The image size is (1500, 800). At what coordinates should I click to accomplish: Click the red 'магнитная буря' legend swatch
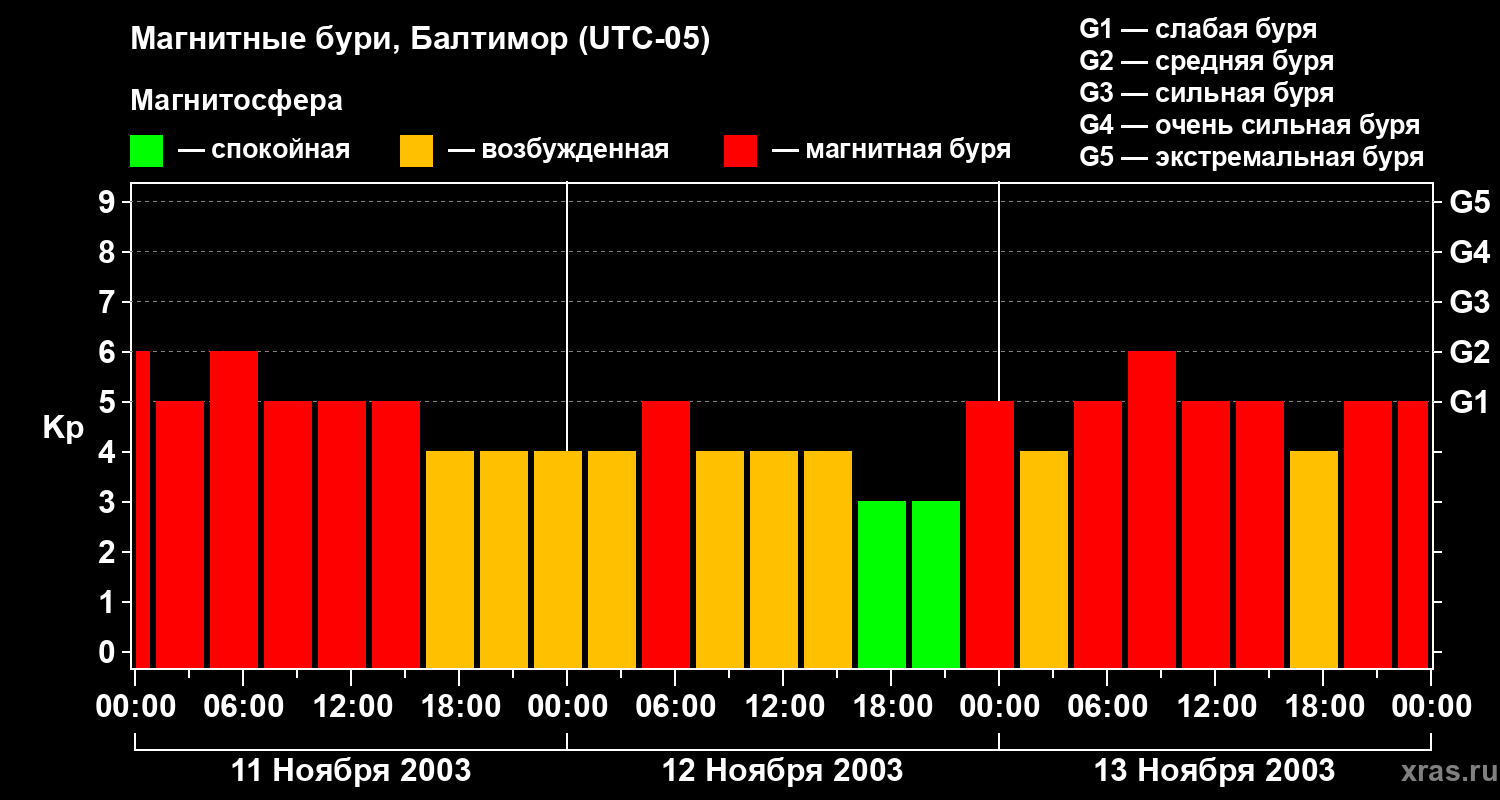[x=740, y=151]
